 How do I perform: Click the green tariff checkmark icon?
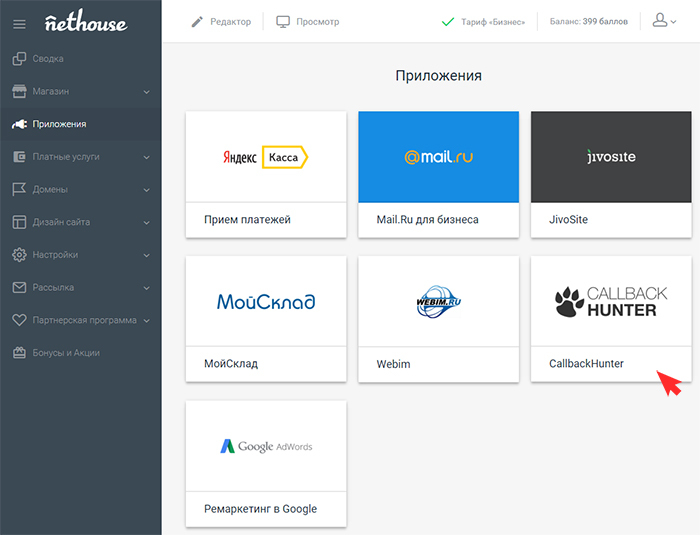pyautogui.click(x=448, y=22)
